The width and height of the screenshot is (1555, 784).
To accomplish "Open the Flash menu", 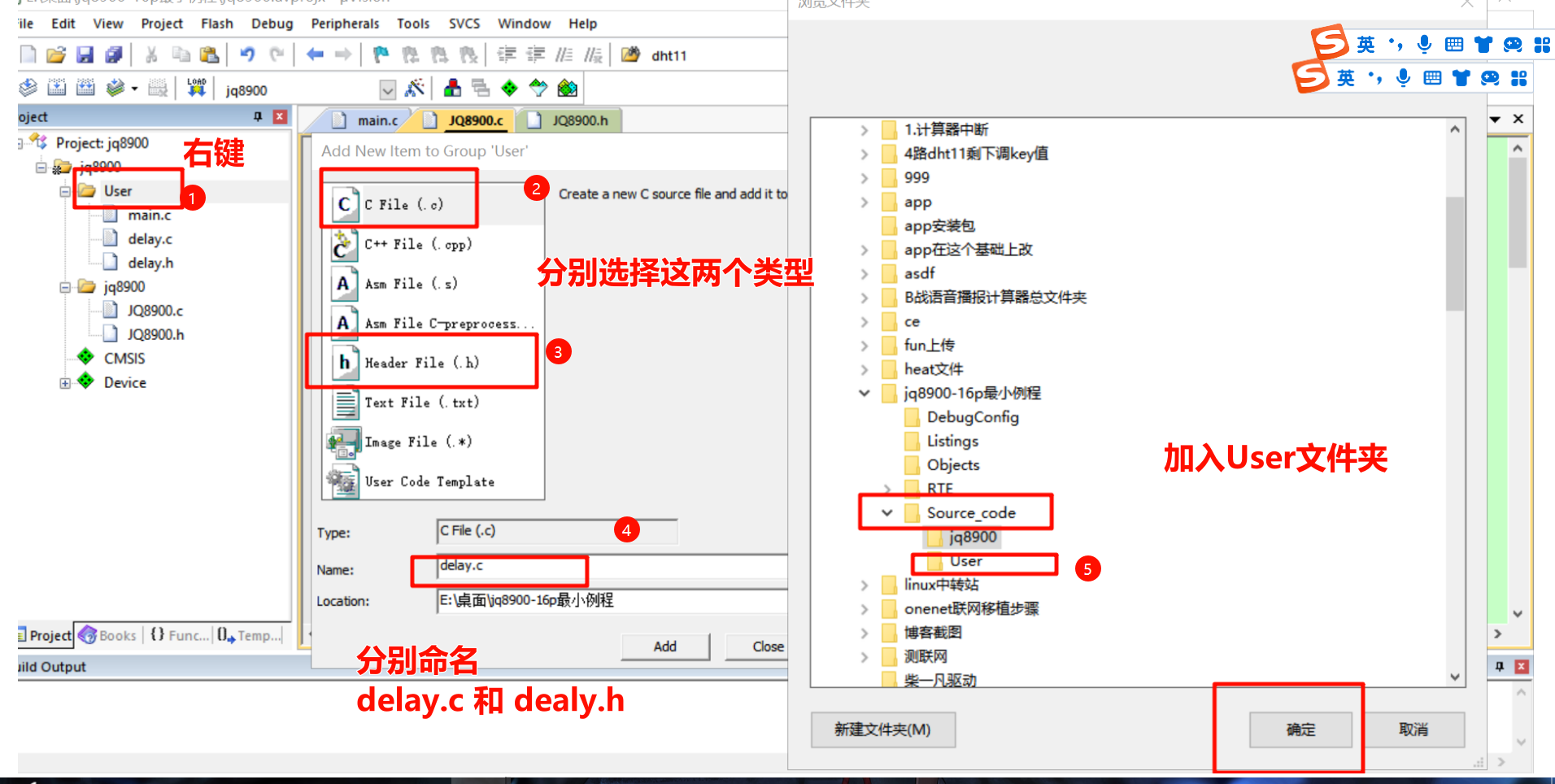I will (217, 24).
